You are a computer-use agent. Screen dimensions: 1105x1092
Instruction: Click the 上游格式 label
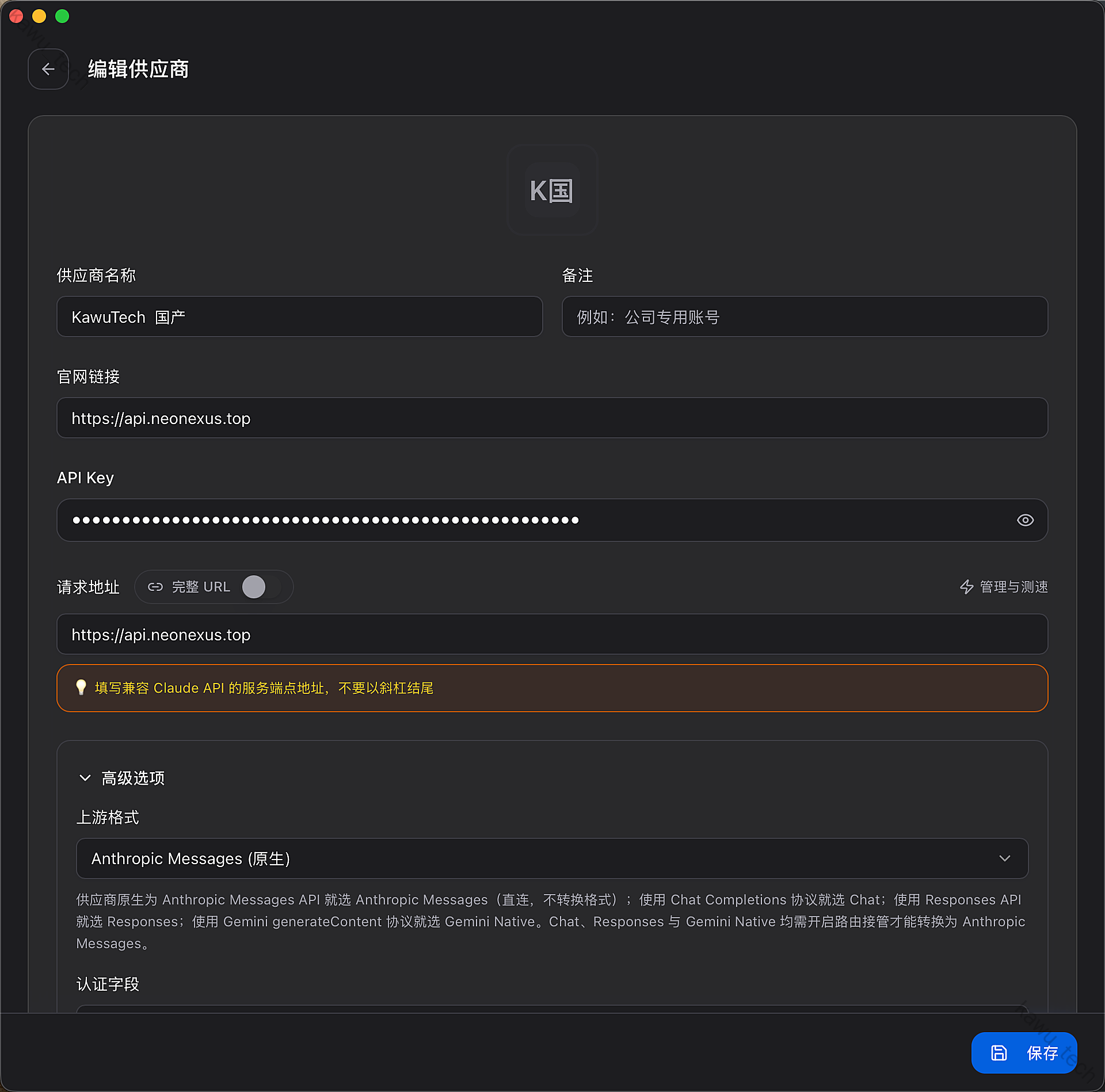[x=108, y=818]
